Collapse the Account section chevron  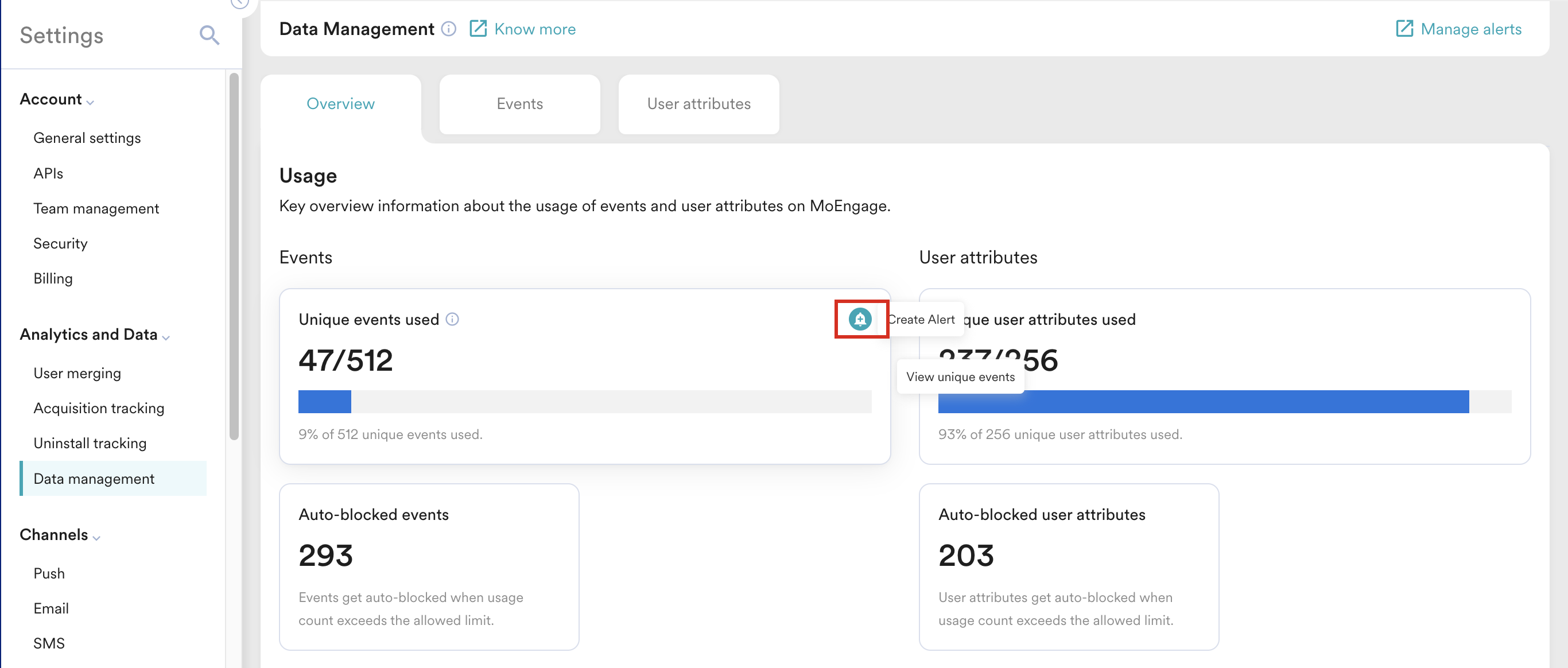coord(90,102)
